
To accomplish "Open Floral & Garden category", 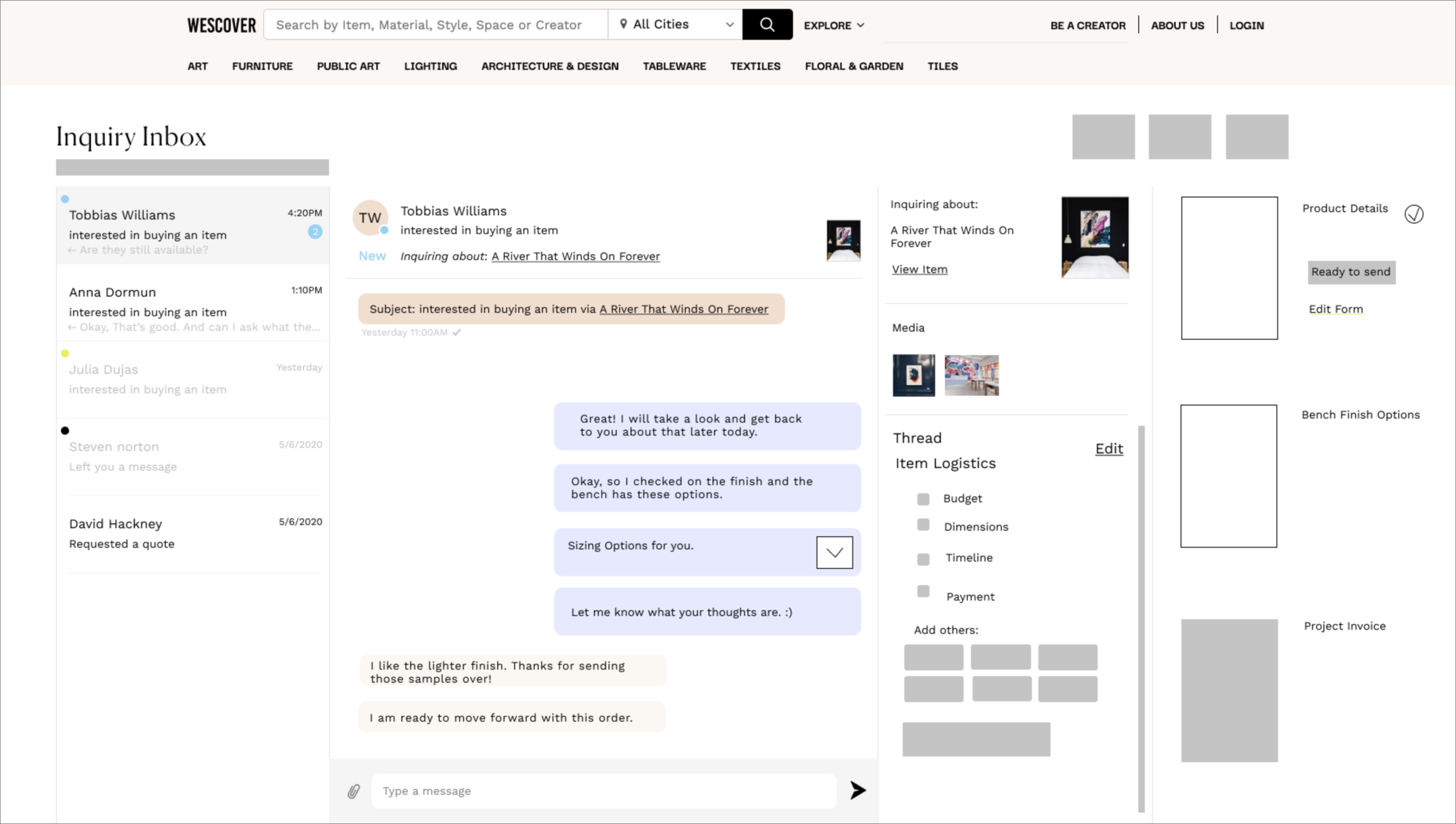I will point(854,66).
